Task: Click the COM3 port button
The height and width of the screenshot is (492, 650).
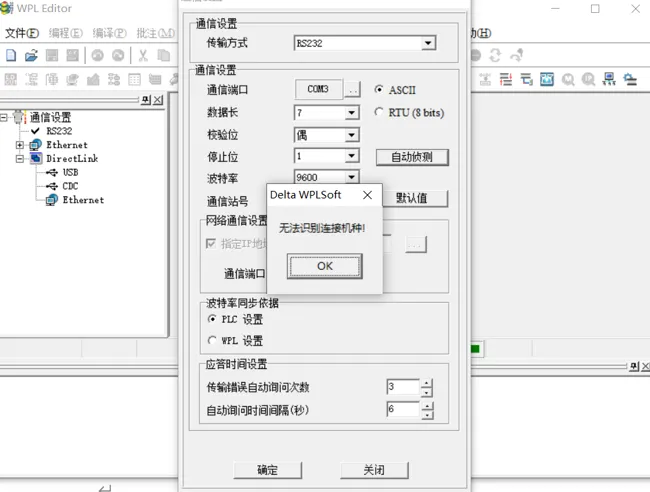Action: point(318,89)
